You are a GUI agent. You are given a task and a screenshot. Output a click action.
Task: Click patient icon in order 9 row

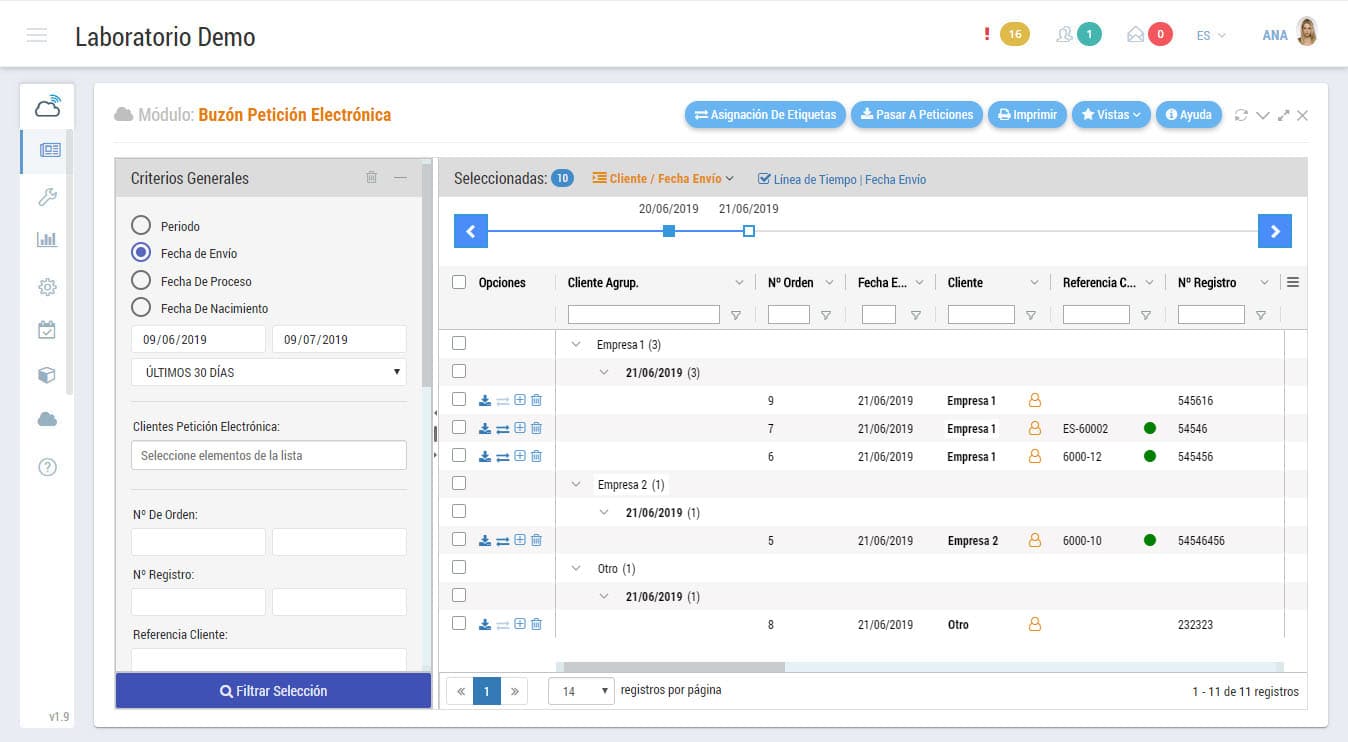(x=1035, y=400)
